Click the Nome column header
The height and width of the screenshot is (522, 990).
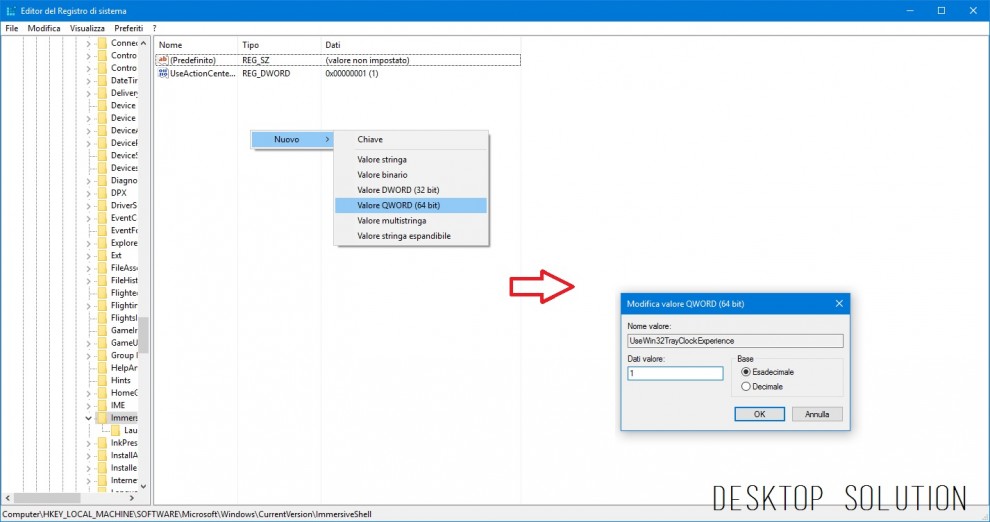point(196,45)
